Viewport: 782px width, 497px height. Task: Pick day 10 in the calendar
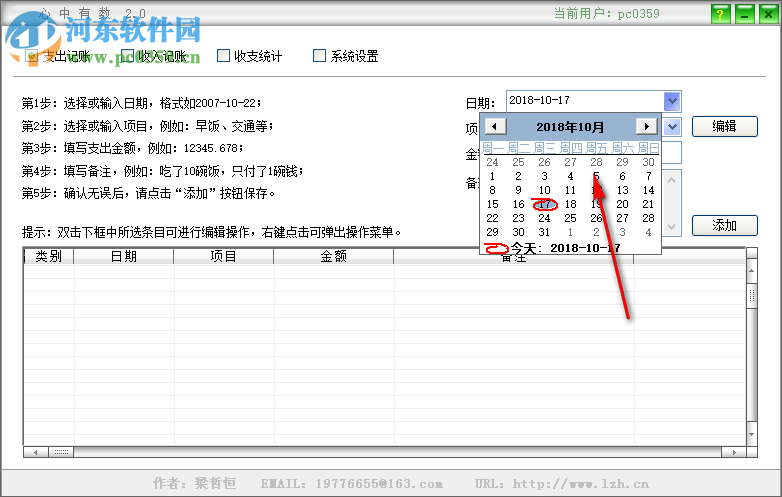pyautogui.click(x=544, y=190)
